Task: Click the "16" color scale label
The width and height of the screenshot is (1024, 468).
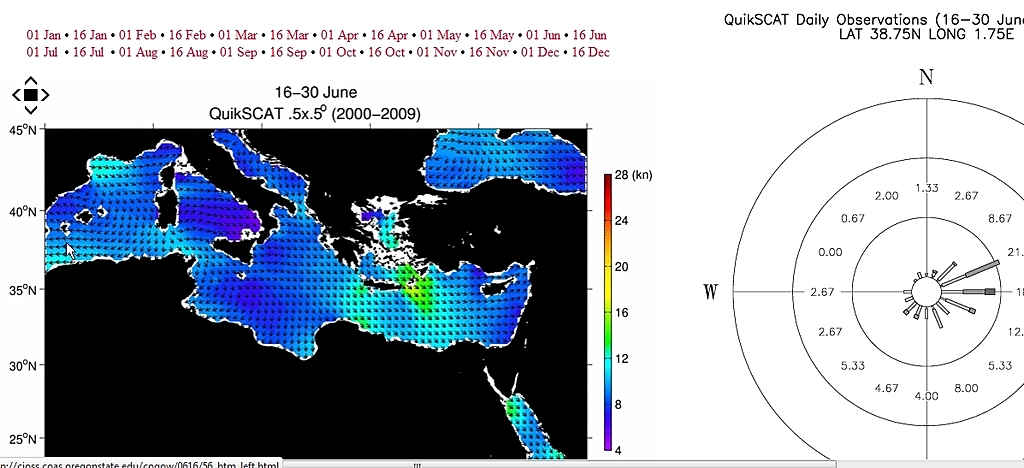Action: [x=622, y=313]
